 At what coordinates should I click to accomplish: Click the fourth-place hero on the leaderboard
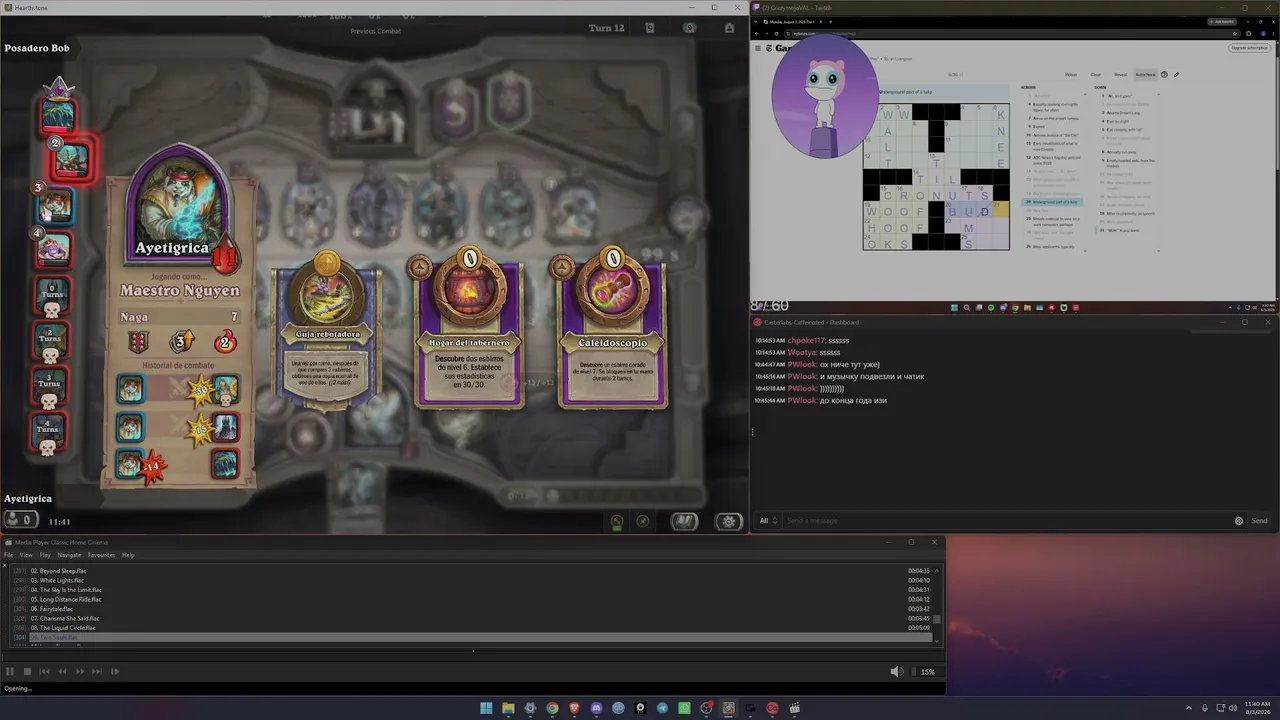point(54,248)
